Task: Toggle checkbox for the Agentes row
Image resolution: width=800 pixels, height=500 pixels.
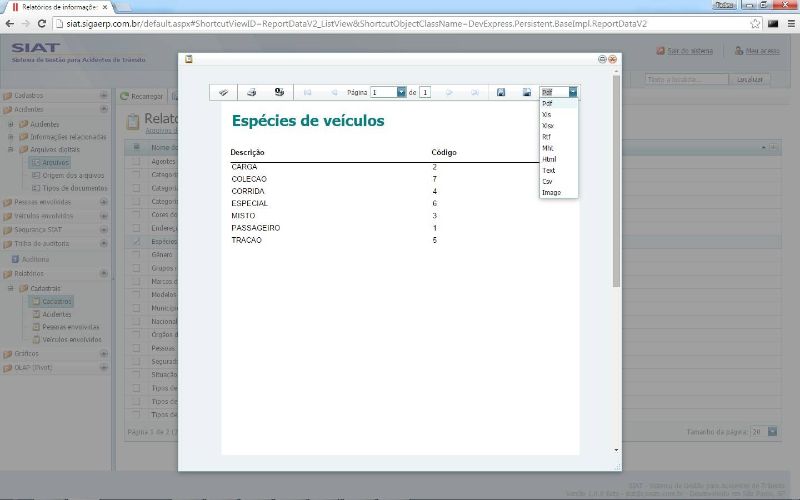Action: 136,161
